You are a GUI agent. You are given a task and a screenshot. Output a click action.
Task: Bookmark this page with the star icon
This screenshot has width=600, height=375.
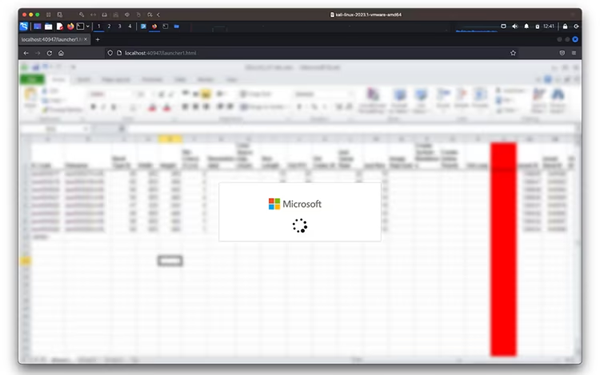[x=513, y=53]
